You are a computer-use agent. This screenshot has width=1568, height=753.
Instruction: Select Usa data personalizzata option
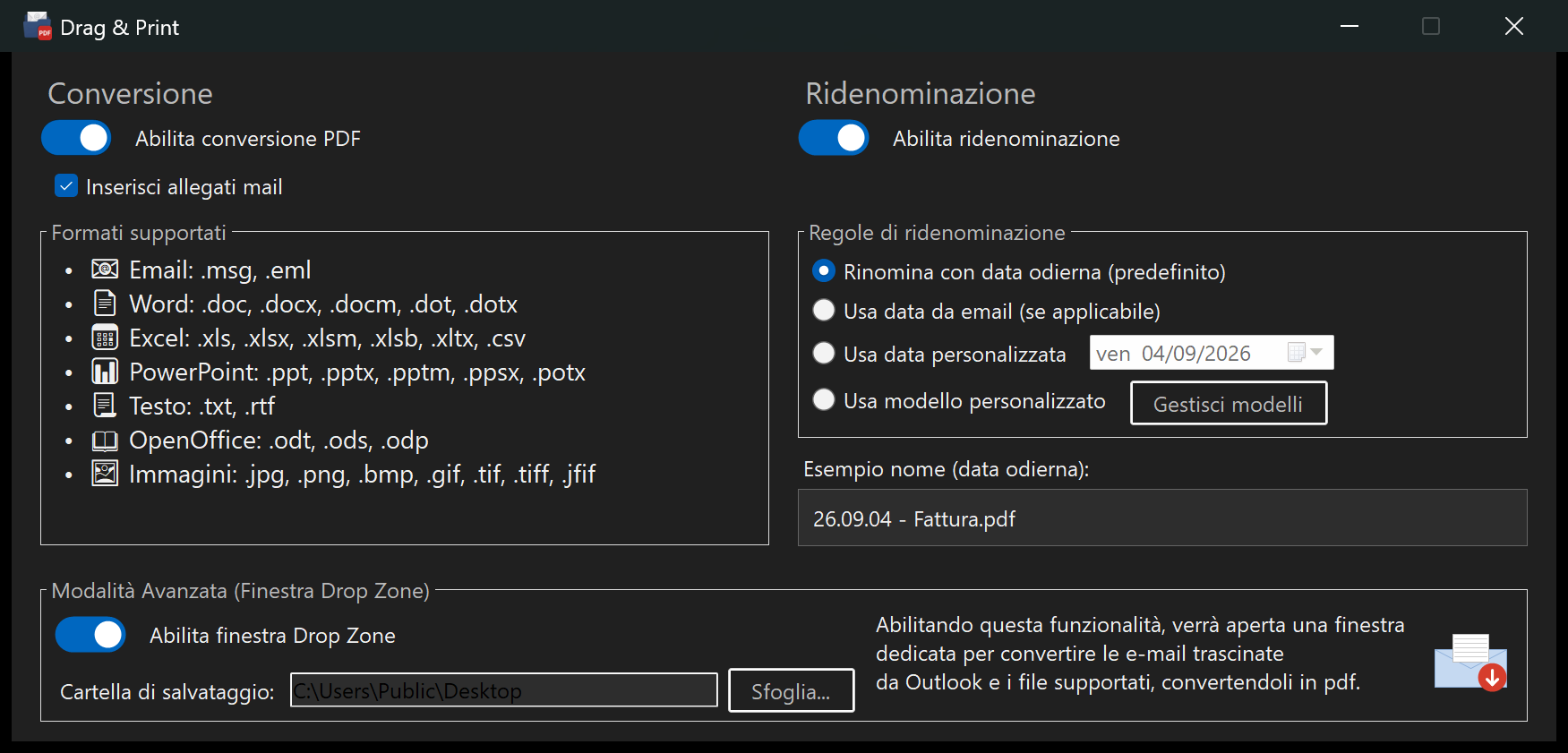pos(823,354)
